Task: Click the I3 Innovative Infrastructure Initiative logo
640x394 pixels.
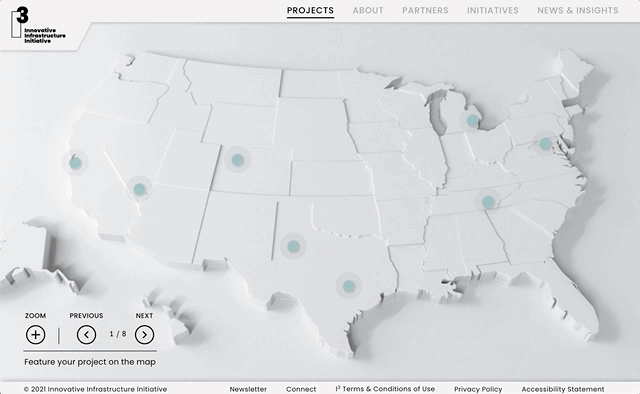Action: click(38, 24)
